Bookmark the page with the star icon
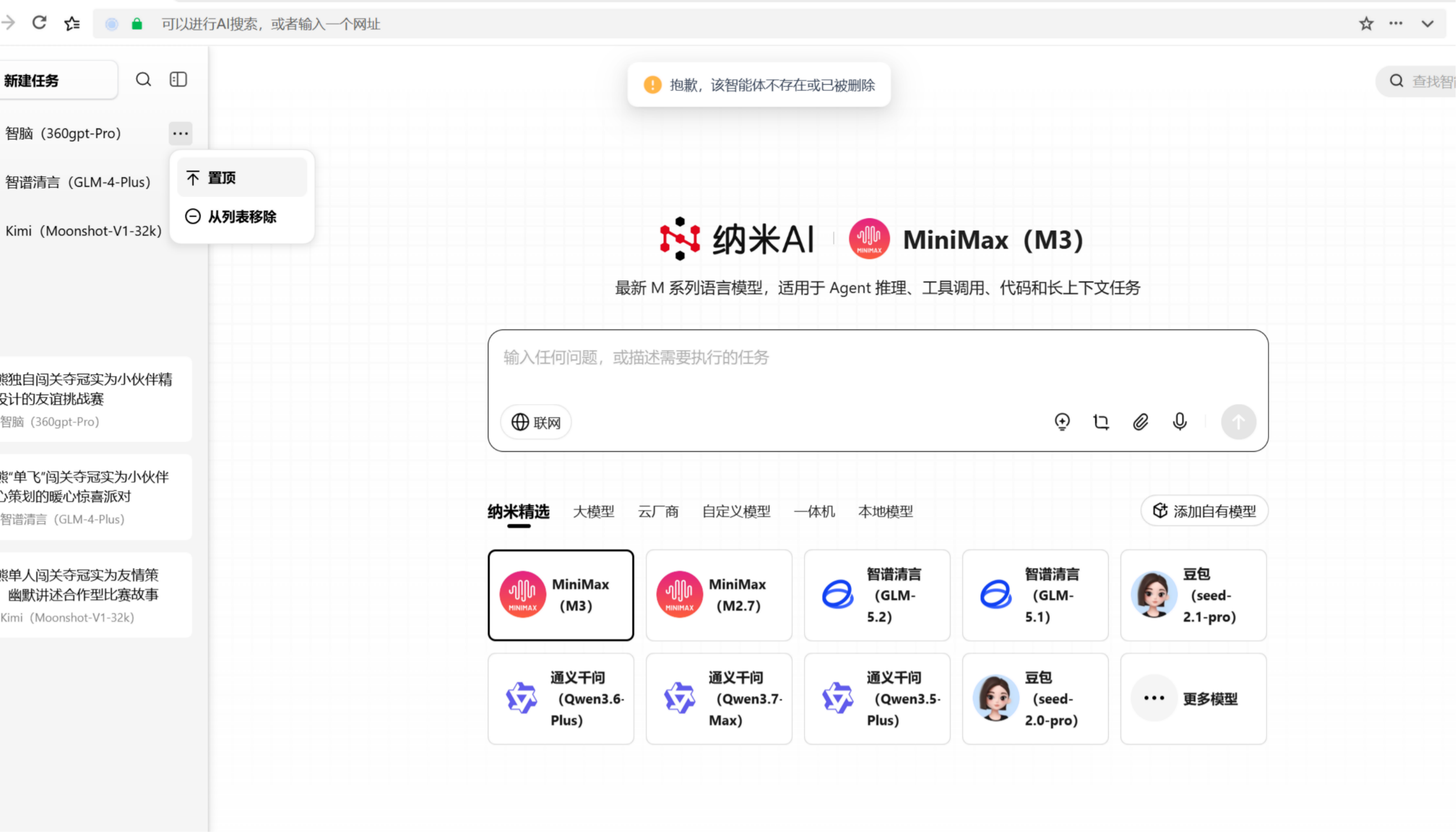This screenshot has height=832, width=1456. click(1366, 24)
